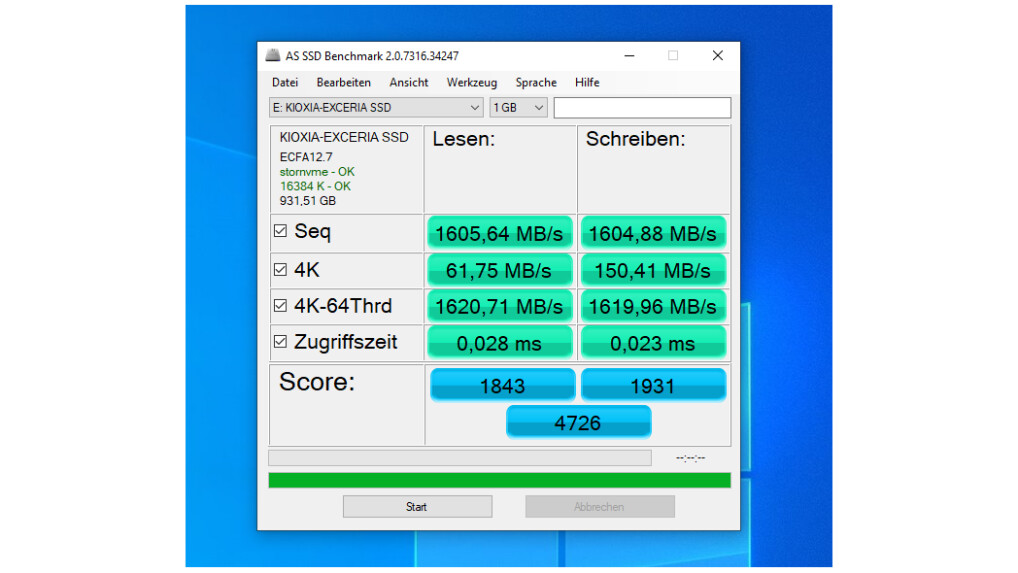Open the Hilfe menu
Viewport: 1018px width, 573px height.
587,82
